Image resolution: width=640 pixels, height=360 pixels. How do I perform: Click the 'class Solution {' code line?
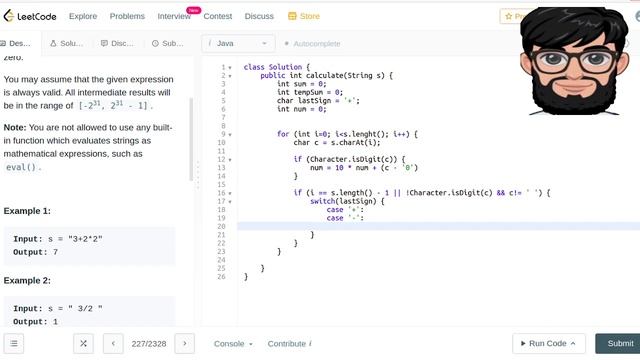coord(277,67)
